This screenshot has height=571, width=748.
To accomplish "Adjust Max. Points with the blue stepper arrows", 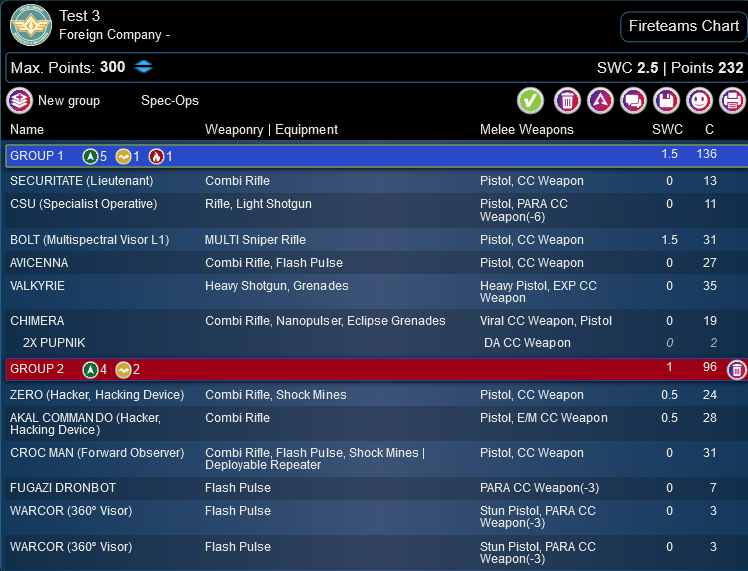I will pos(144,67).
